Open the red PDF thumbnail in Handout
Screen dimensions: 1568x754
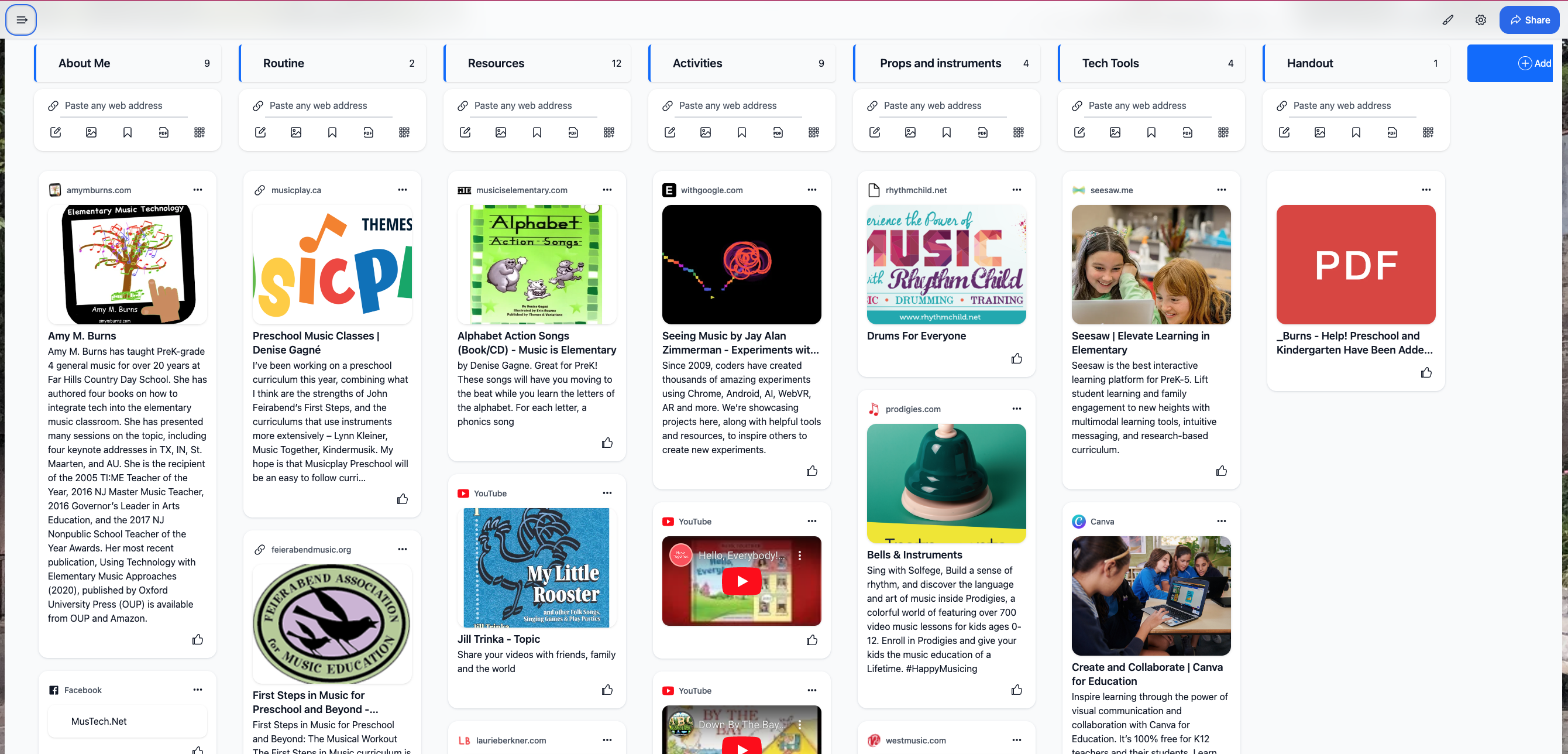click(x=1356, y=265)
